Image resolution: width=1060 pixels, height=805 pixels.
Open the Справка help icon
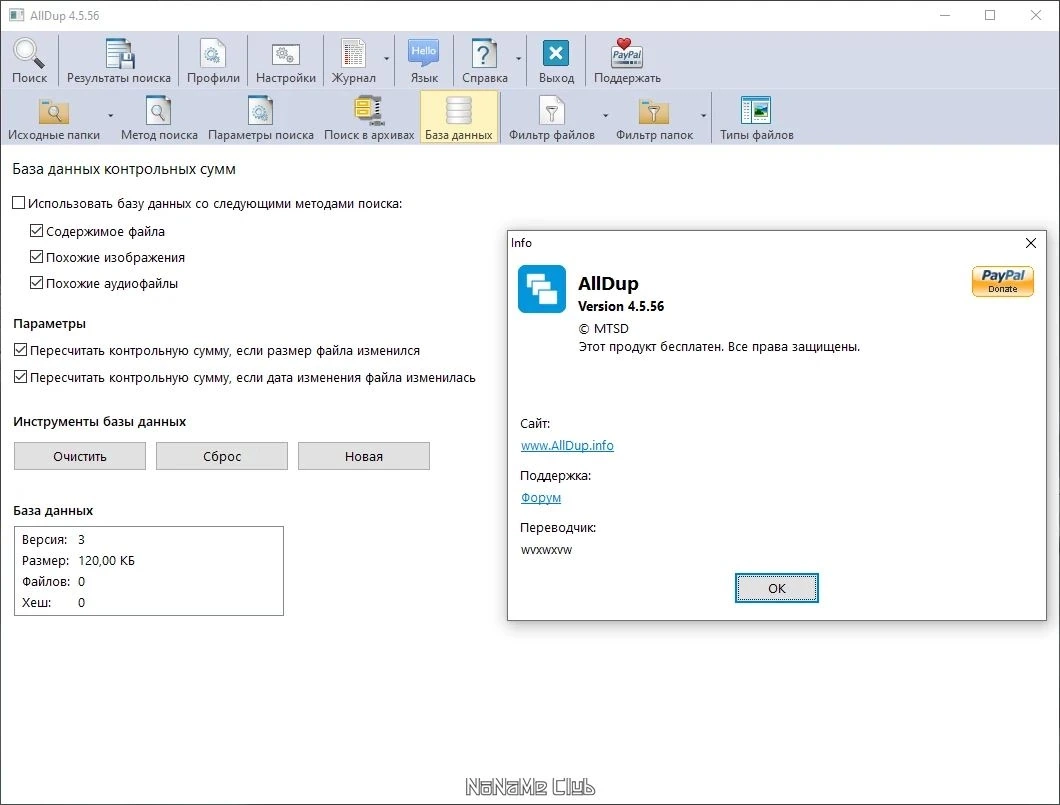tap(484, 53)
